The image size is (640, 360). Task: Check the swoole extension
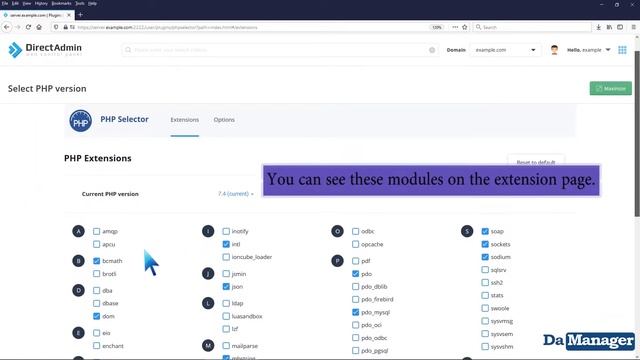click(485, 308)
